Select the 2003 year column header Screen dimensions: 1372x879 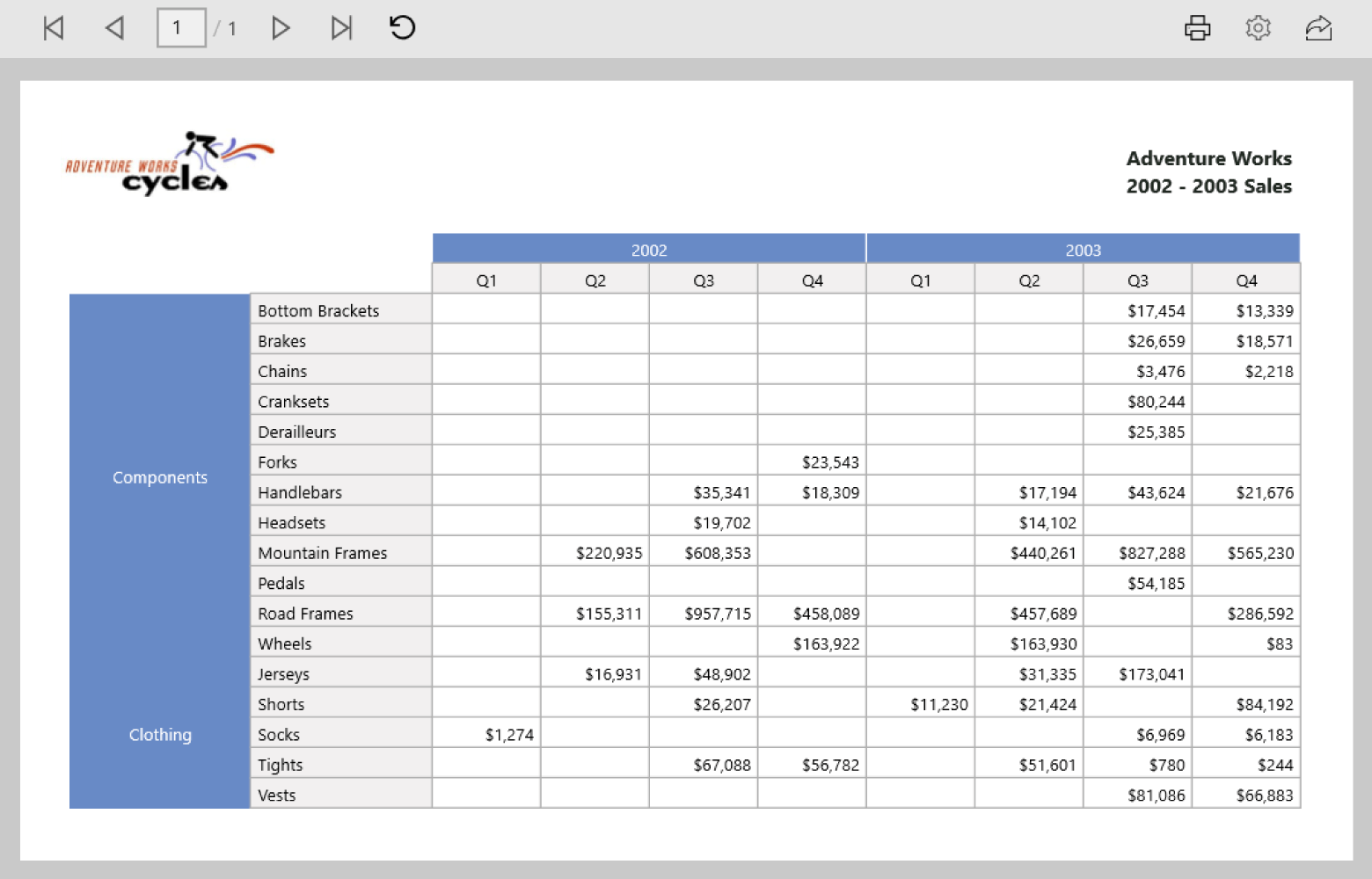click(1083, 250)
